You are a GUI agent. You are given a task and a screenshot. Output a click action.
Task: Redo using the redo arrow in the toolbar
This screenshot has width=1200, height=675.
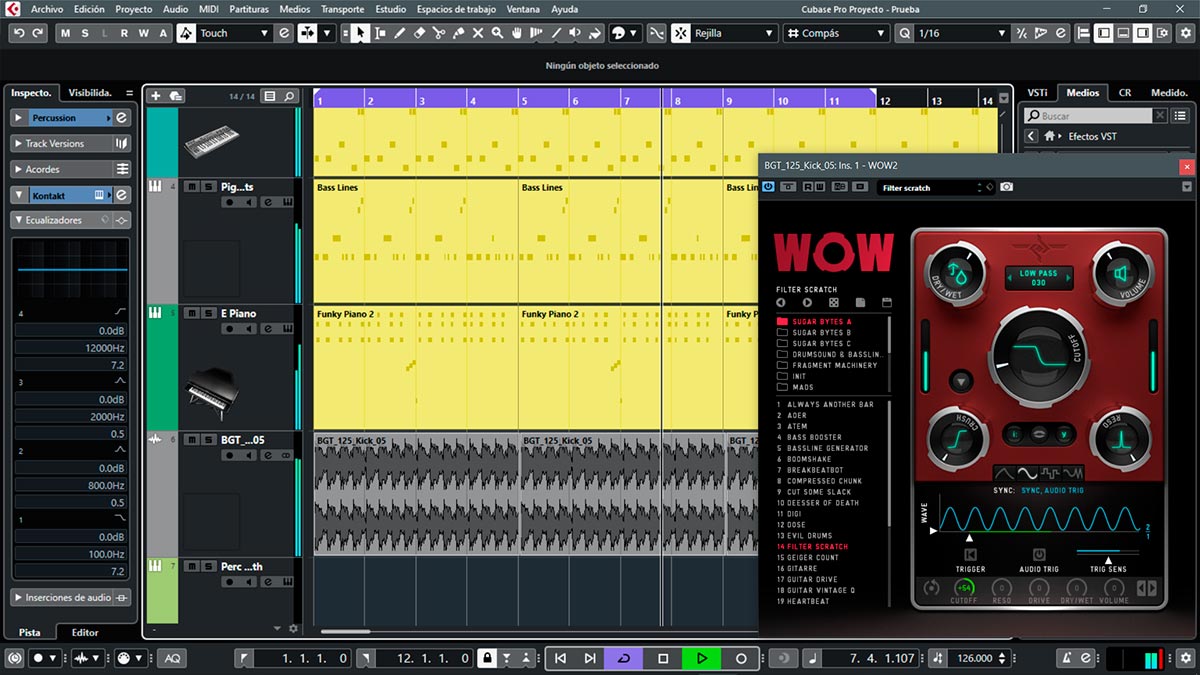tap(38, 33)
